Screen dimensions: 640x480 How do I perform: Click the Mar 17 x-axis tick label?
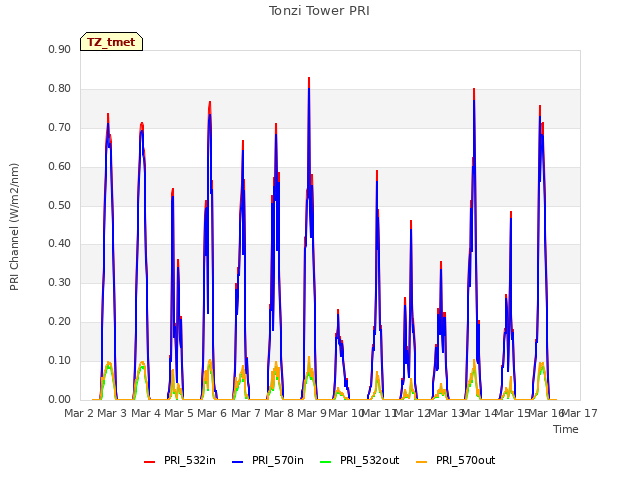click(x=580, y=413)
